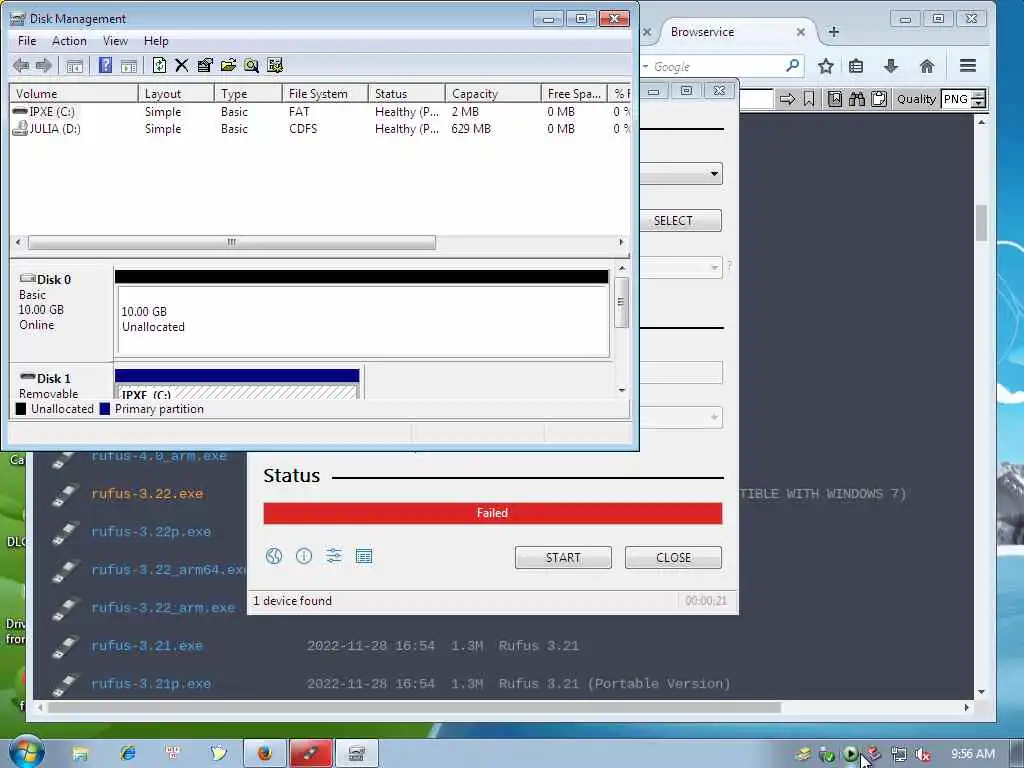Open the rufus-3.21p.exe link
The image size is (1024, 768).
coord(151,684)
